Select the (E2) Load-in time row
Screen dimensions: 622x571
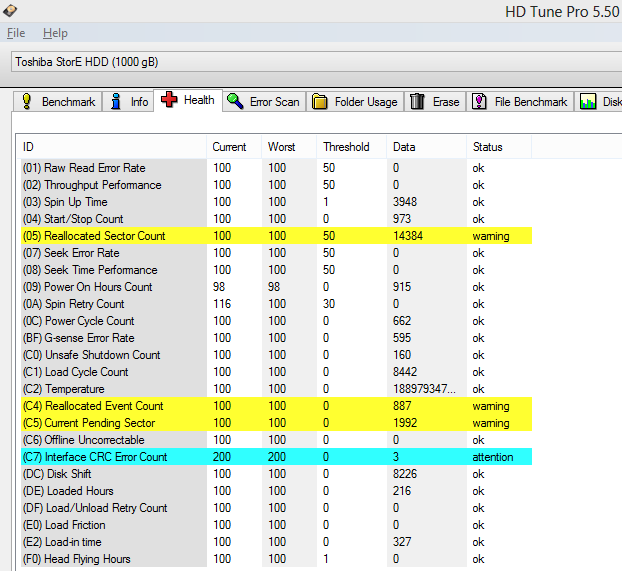click(276, 542)
